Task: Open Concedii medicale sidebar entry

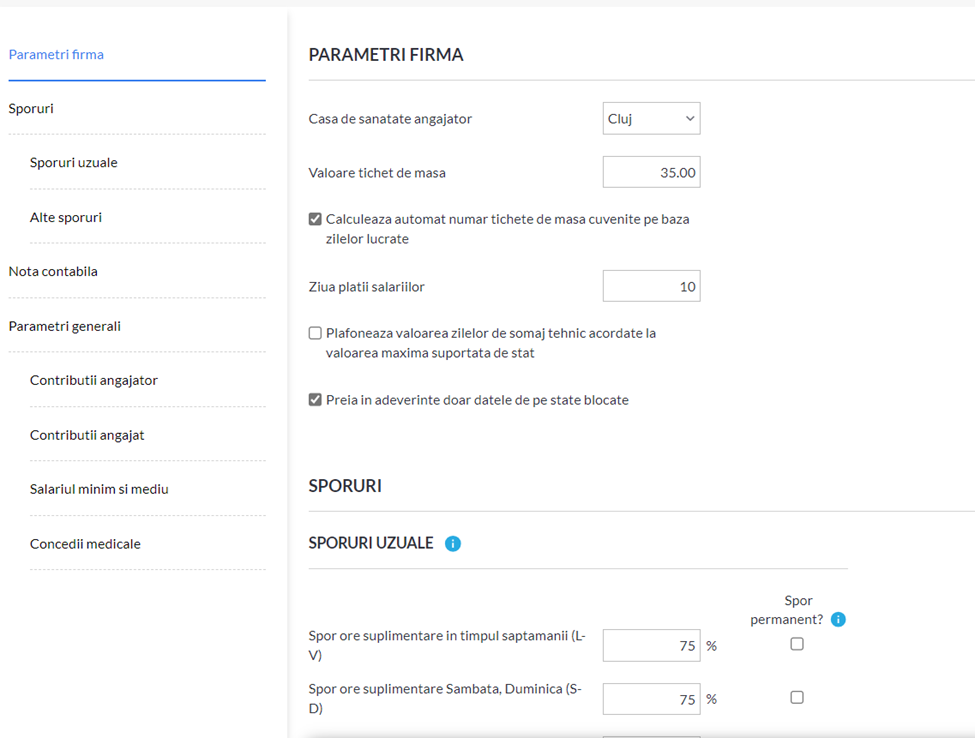Action: (x=85, y=544)
